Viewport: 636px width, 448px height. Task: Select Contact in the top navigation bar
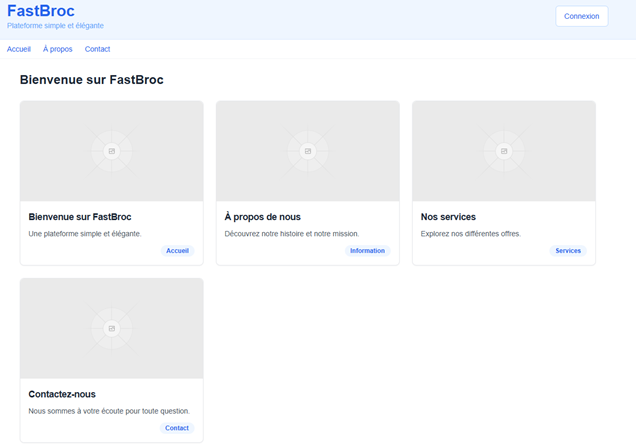point(97,49)
